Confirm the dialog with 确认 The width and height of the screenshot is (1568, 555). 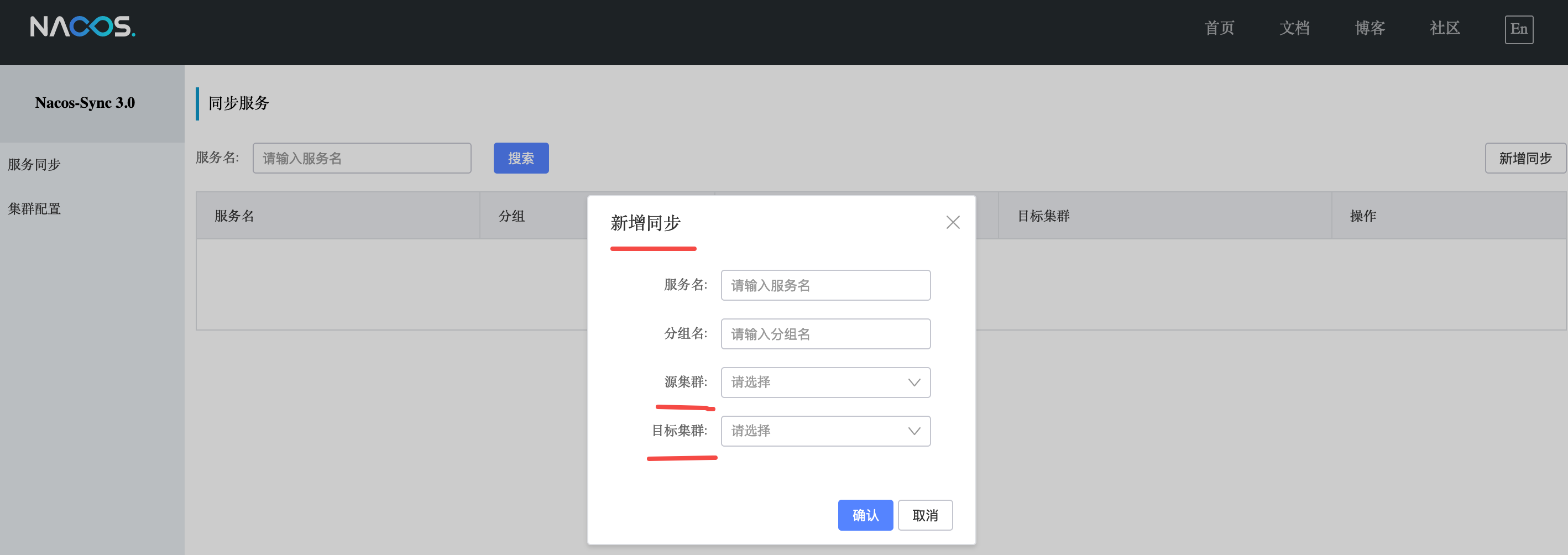coord(865,515)
